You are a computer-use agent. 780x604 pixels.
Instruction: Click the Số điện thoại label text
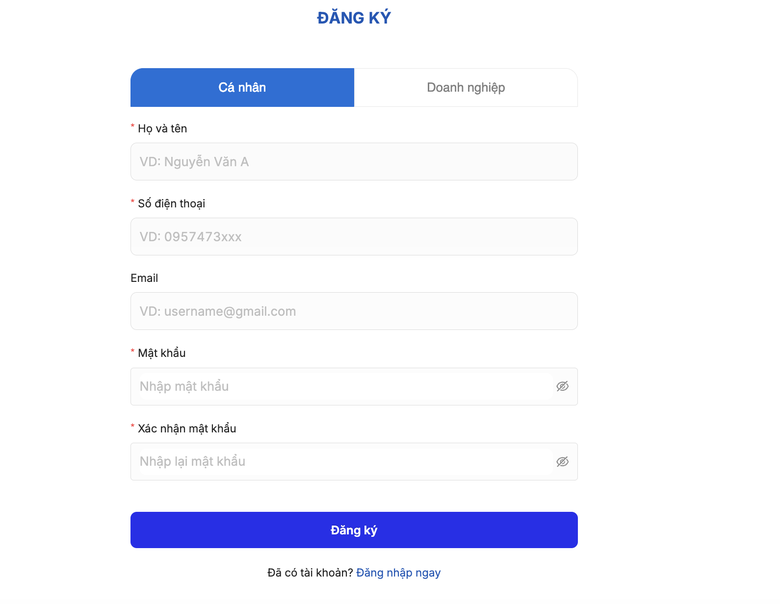[x=171, y=203]
